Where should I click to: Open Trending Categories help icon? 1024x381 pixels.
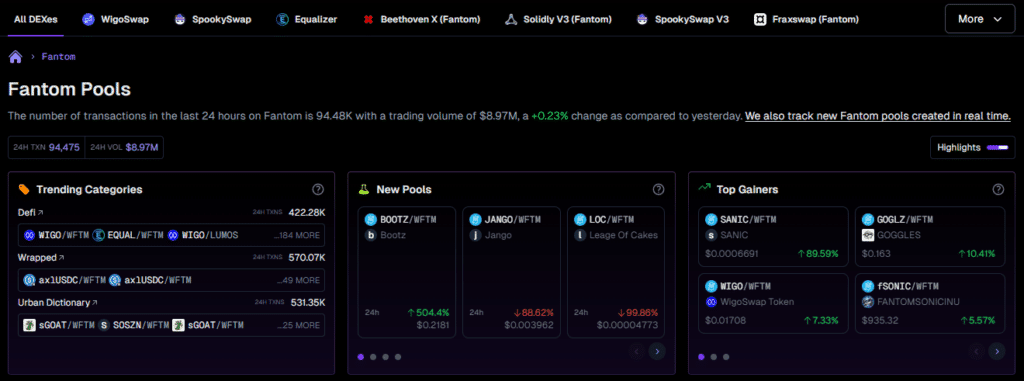(x=318, y=190)
